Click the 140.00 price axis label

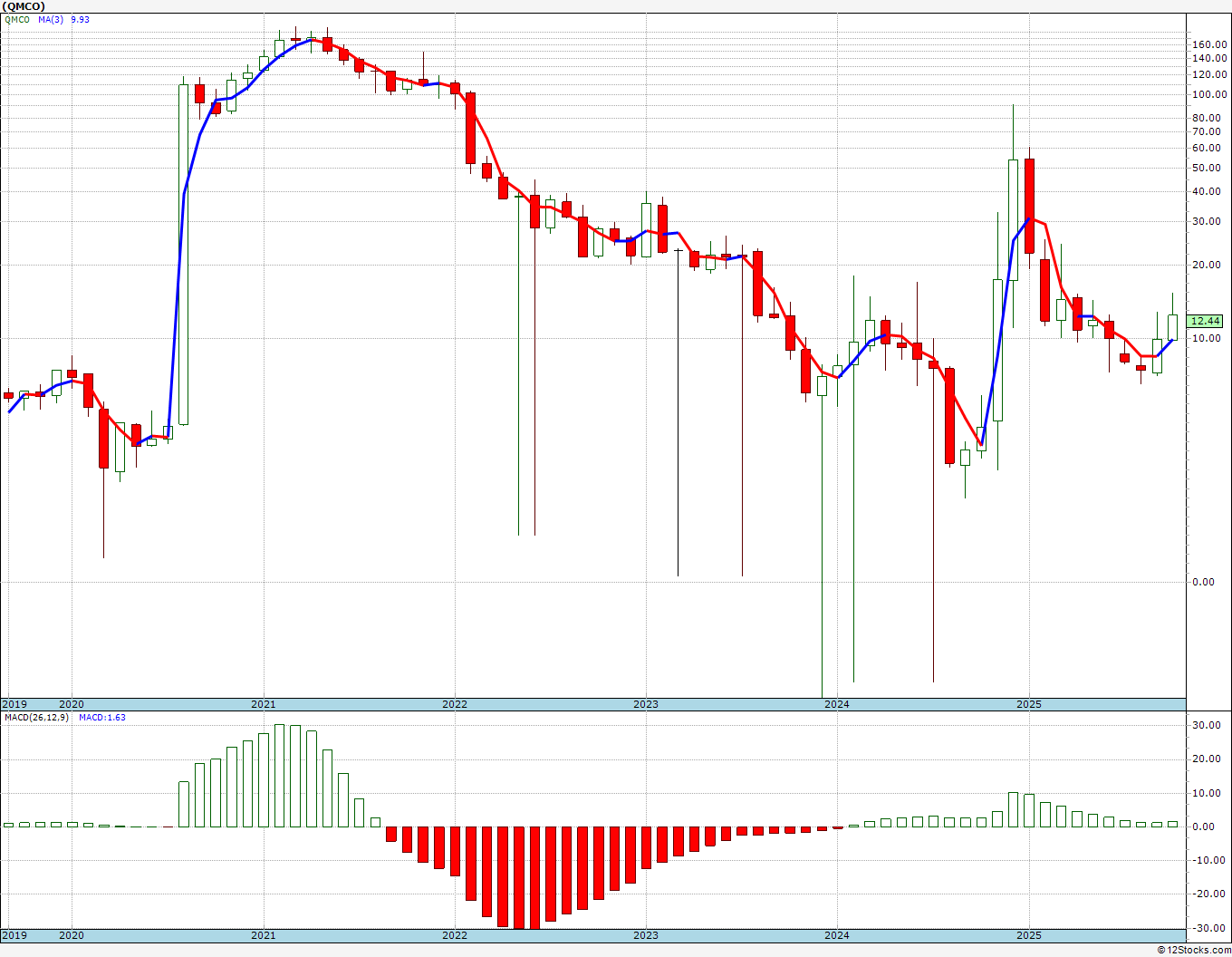[x=1209, y=58]
